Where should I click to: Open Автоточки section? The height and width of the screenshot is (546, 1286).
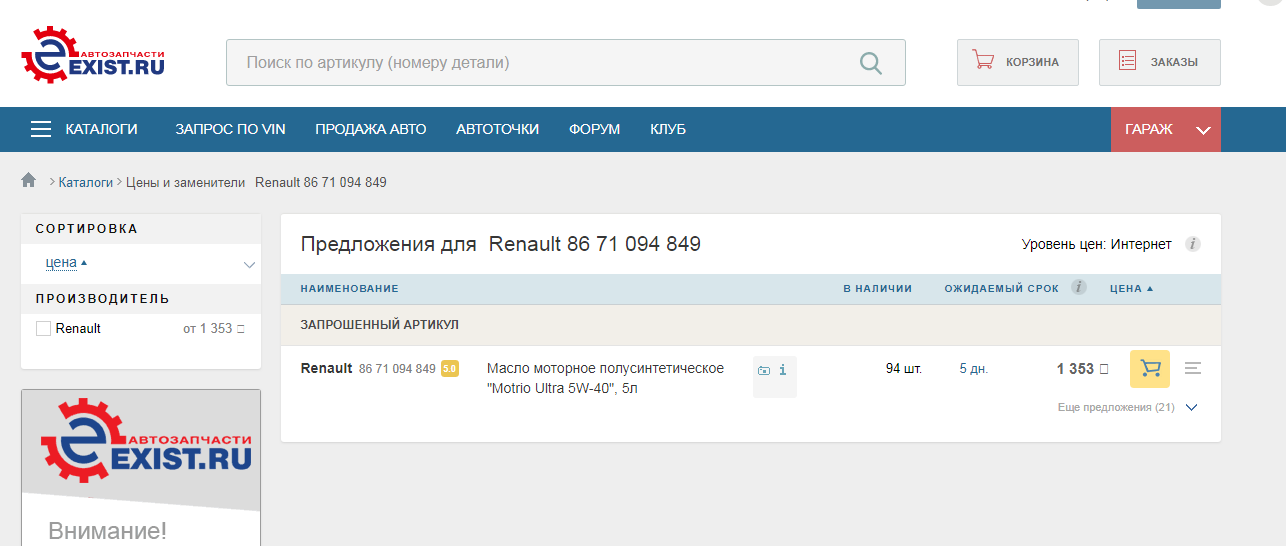[497, 129]
